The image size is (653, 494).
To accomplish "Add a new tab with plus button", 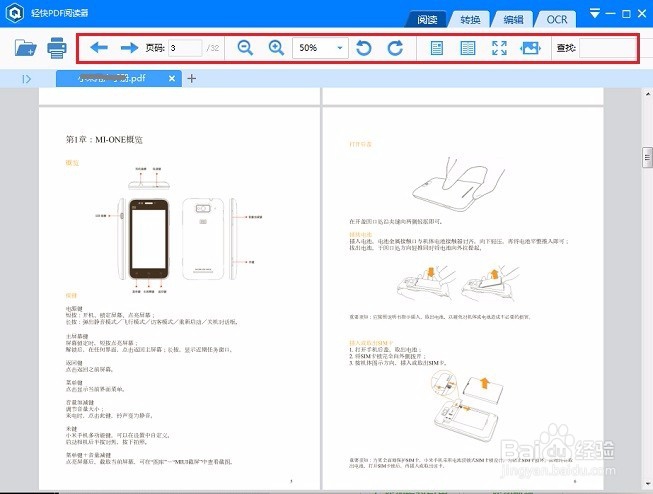I will click(x=192, y=78).
